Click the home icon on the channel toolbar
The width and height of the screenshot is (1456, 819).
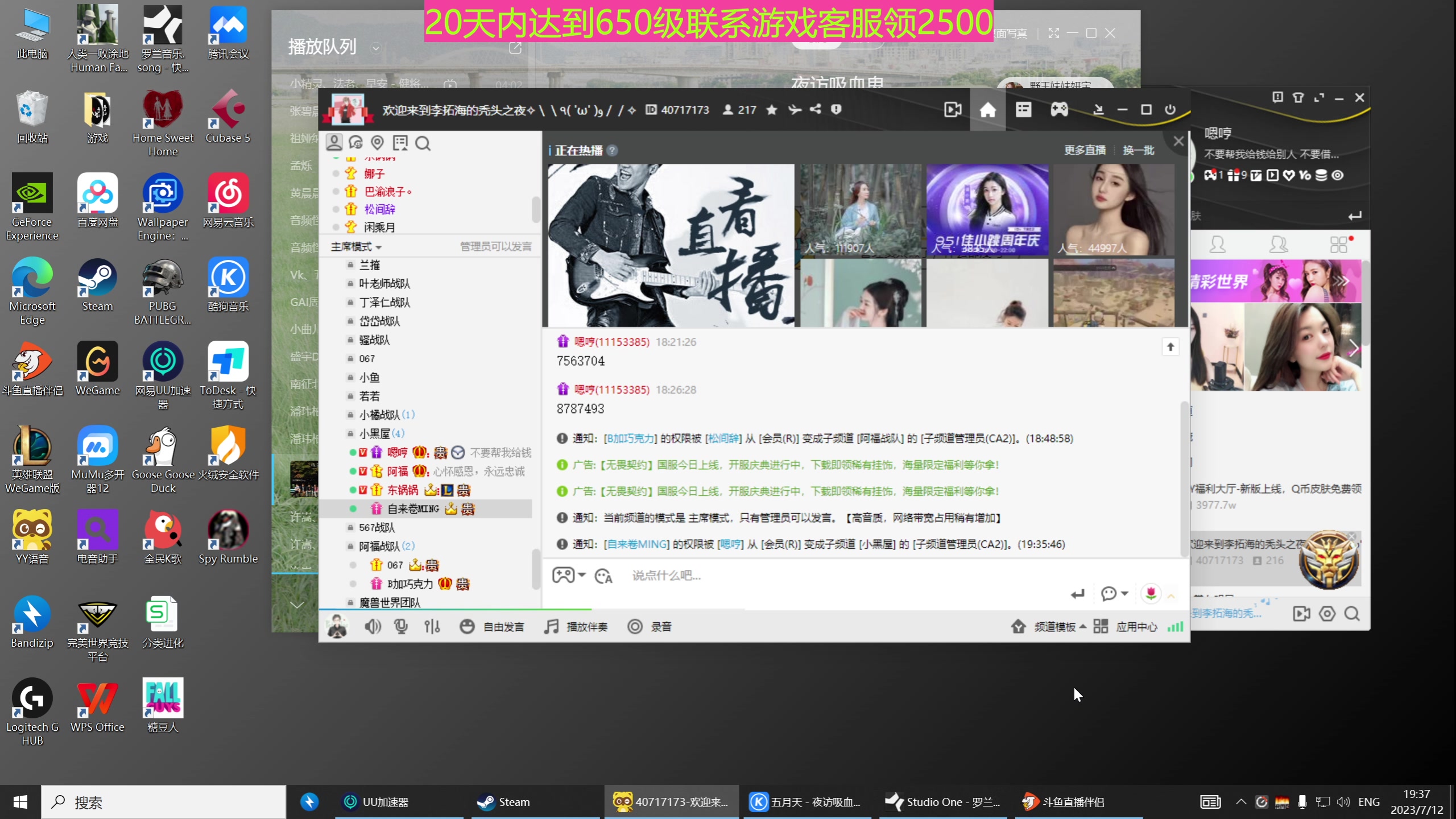(x=988, y=109)
